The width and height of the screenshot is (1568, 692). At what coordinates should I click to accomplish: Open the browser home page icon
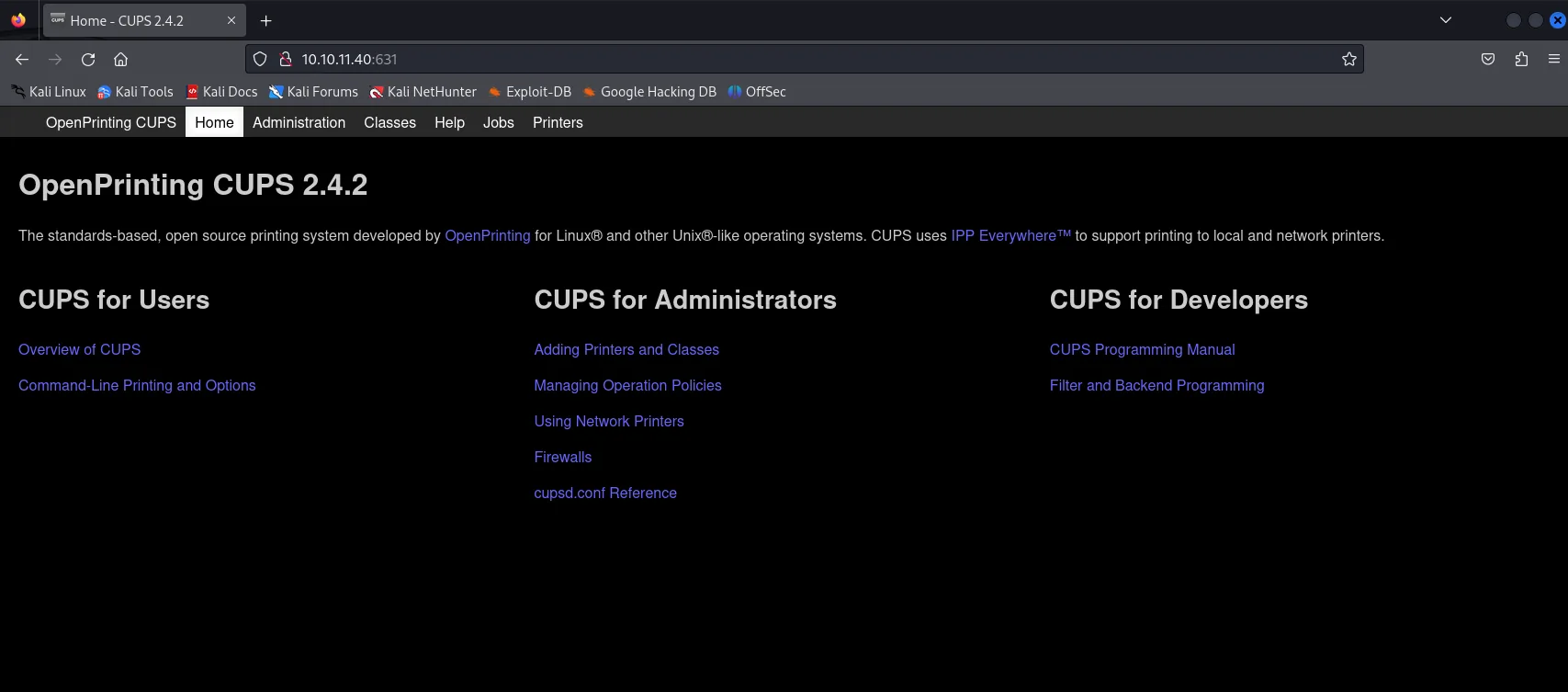pyautogui.click(x=120, y=60)
